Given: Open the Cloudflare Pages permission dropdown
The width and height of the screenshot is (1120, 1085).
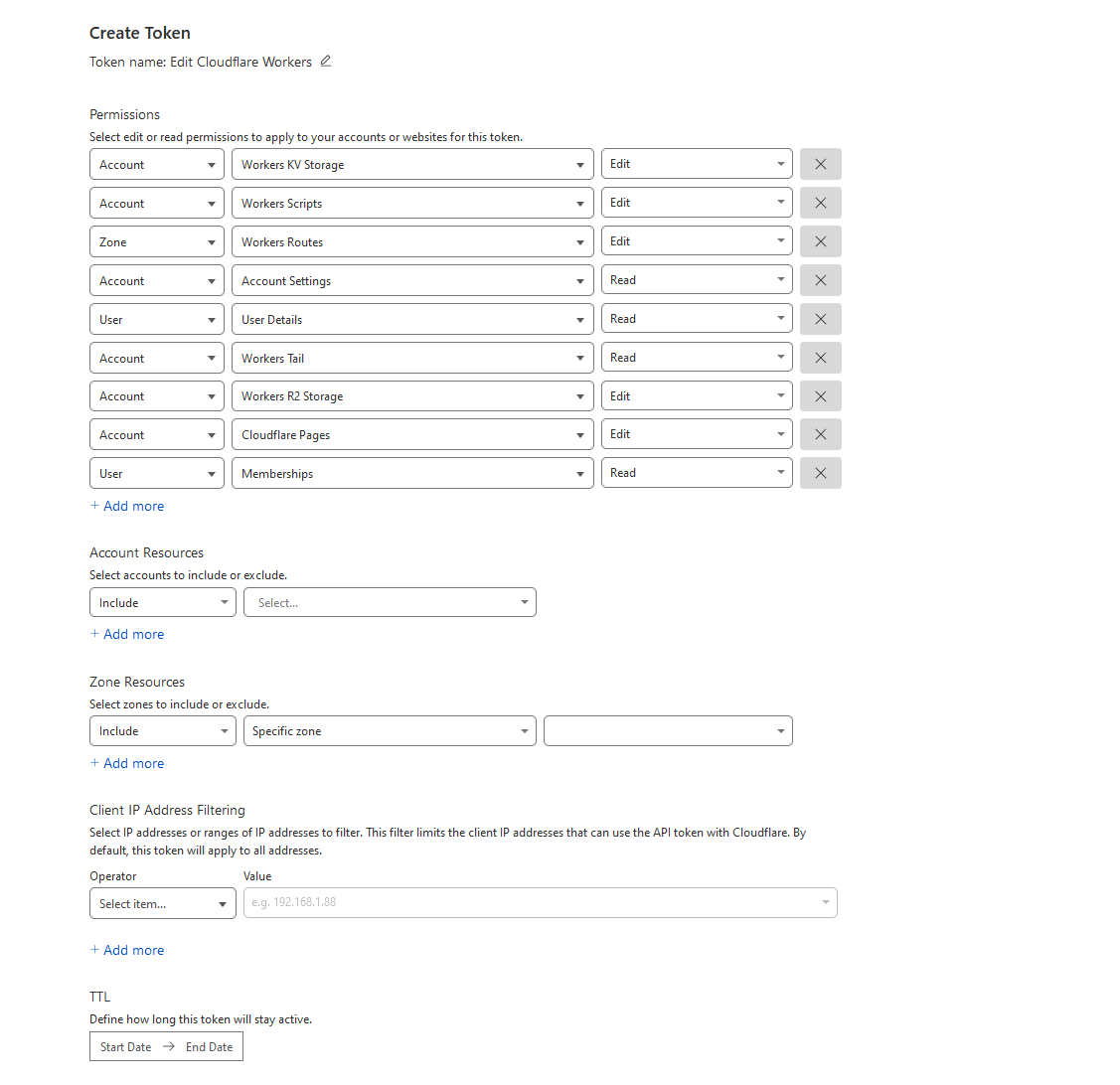Looking at the screenshot, I should click(x=412, y=434).
